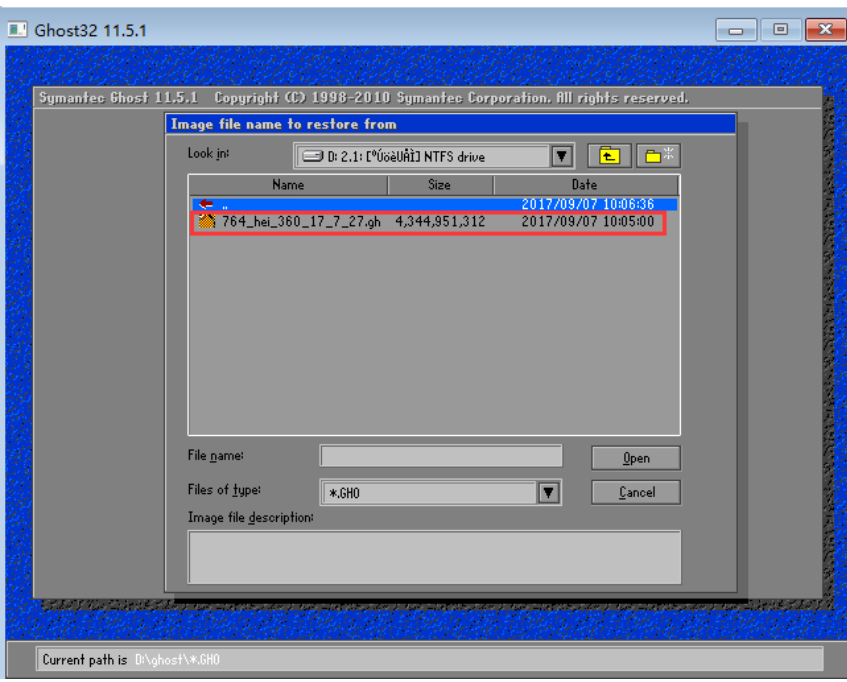Maximize the Ghost32 window
This screenshot has width=847, height=682.
click(x=781, y=30)
